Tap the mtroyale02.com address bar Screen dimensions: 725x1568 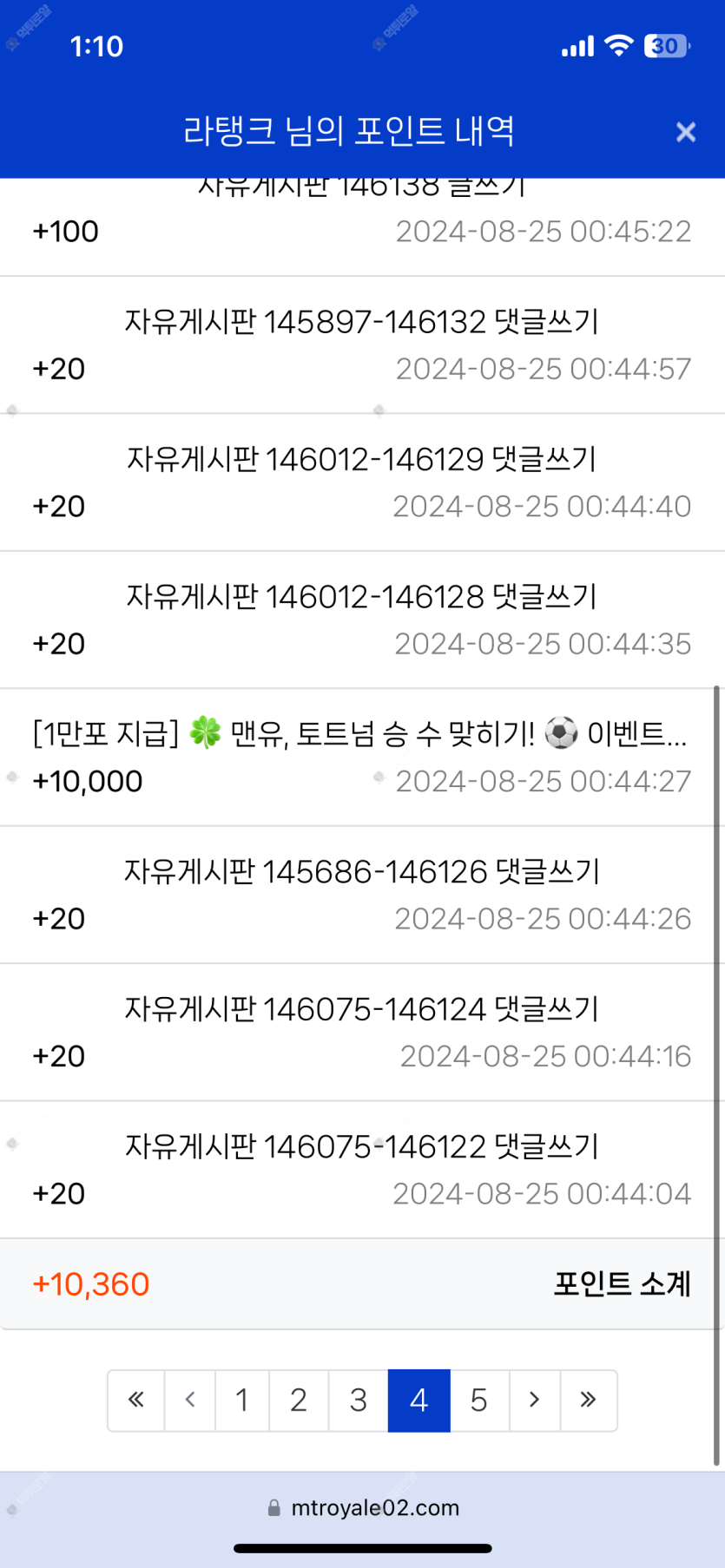pos(374,1507)
